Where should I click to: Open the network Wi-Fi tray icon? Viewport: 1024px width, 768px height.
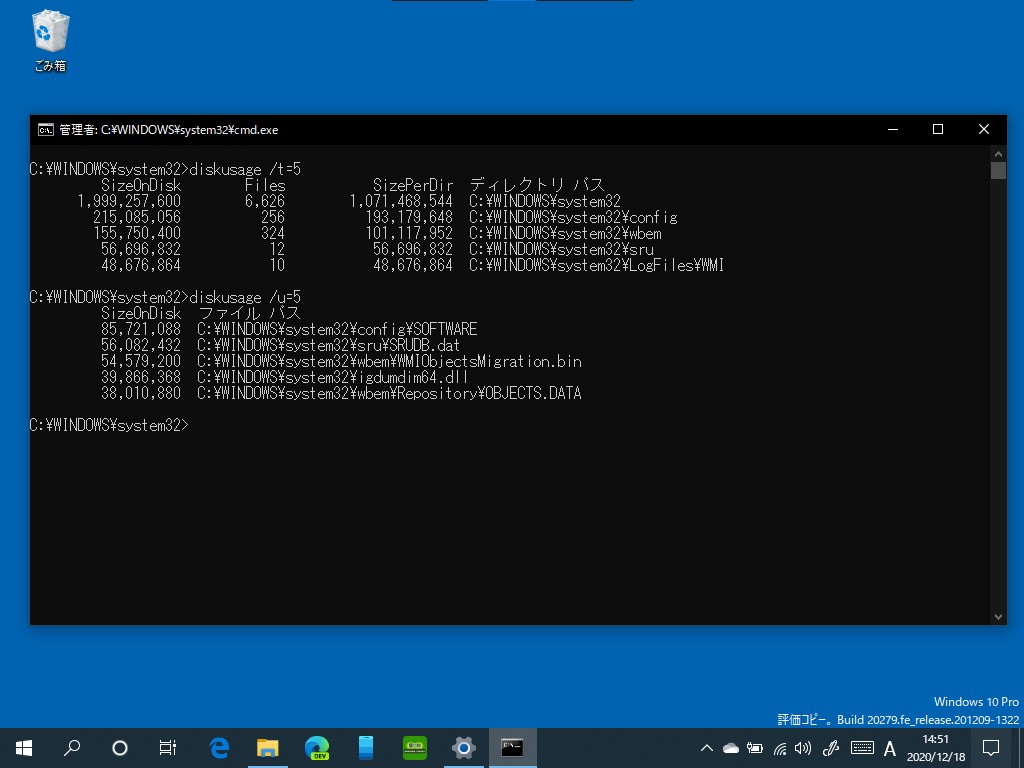[x=780, y=748]
